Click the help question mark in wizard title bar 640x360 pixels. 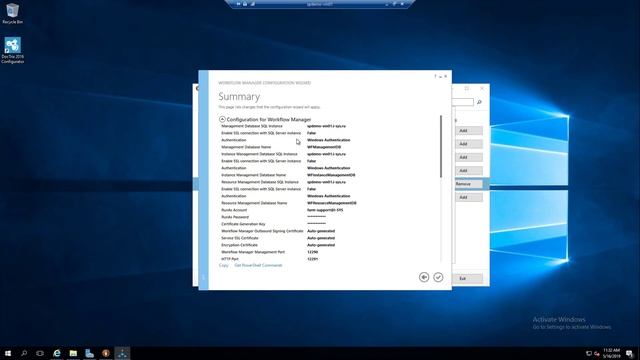click(x=435, y=76)
